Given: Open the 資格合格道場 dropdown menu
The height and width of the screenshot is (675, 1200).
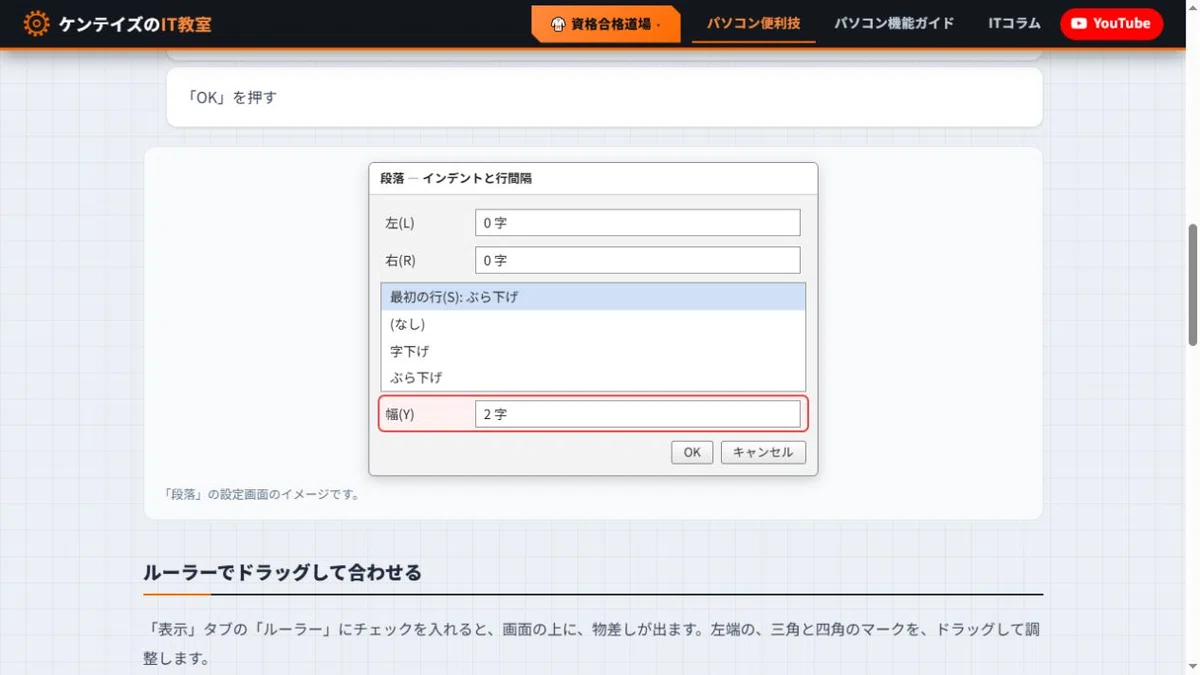Looking at the screenshot, I should (x=606, y=24).
